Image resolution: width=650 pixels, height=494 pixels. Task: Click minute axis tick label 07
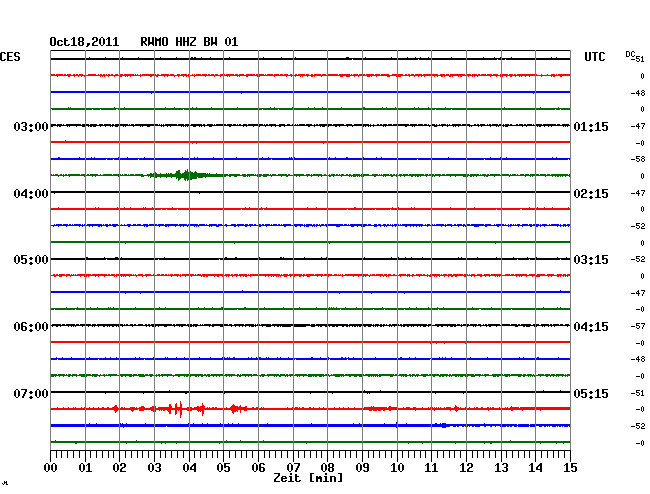pos(293,468)
